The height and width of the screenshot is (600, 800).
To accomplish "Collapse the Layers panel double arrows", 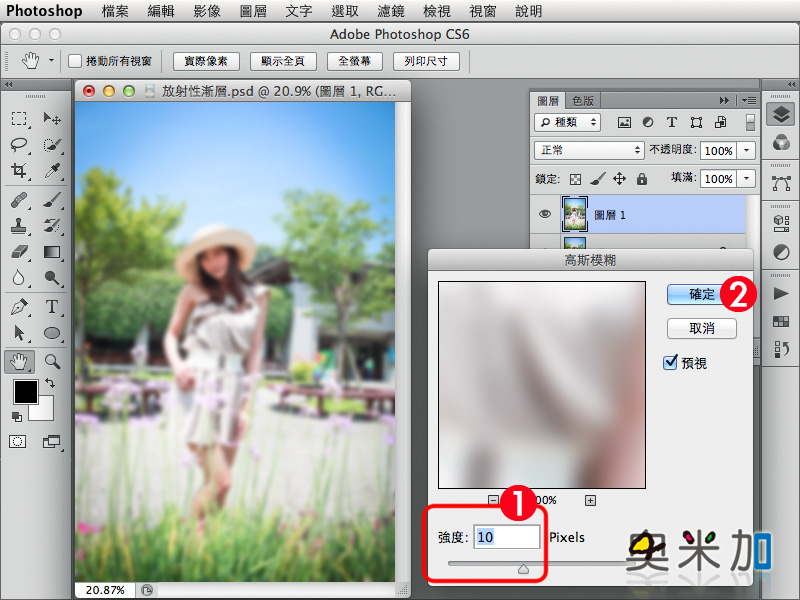I will [x=724, y=101].
